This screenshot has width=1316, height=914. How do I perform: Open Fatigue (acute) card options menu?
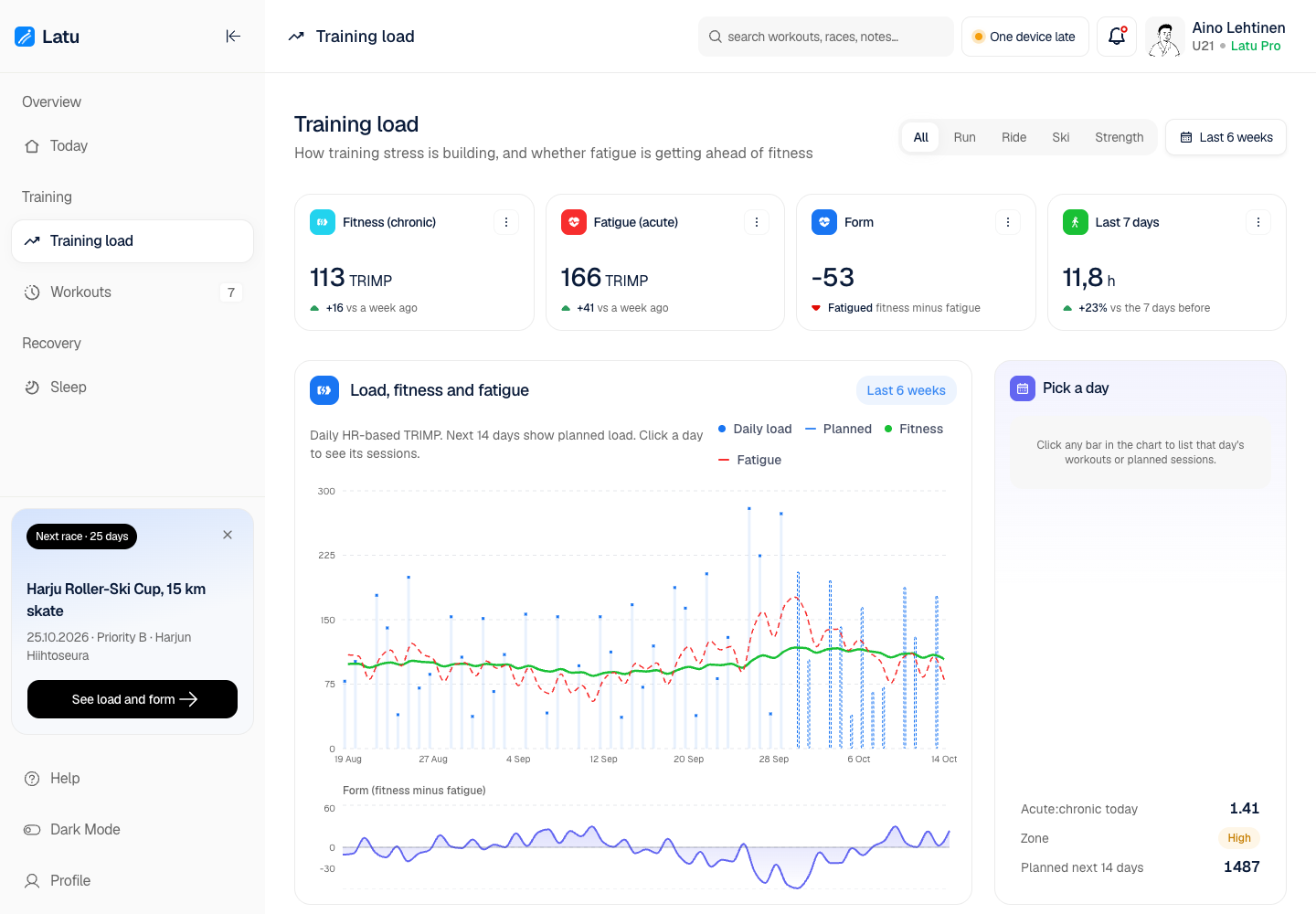[757, 222]
